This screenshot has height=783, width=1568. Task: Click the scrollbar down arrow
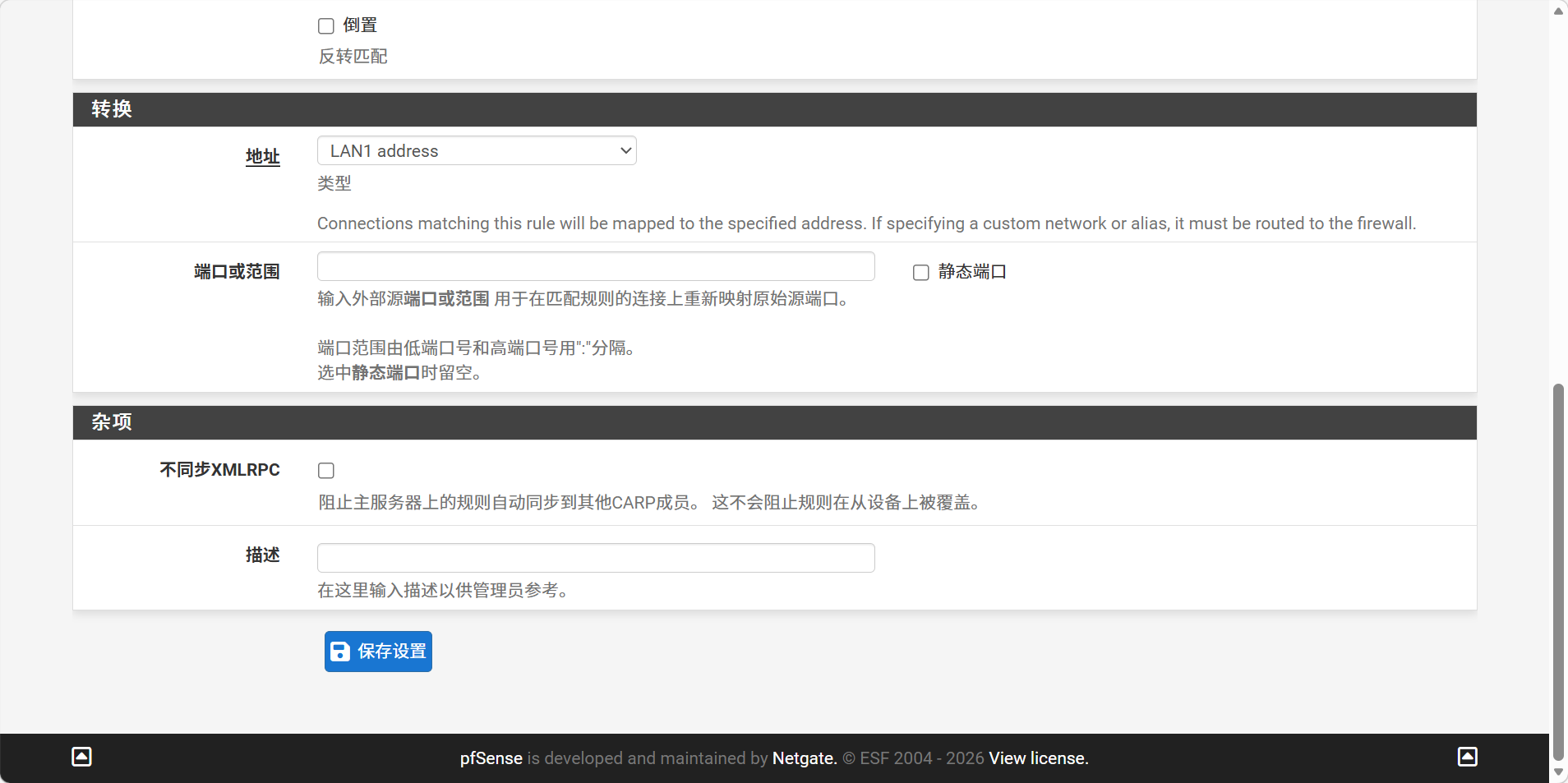(1558, 772)
